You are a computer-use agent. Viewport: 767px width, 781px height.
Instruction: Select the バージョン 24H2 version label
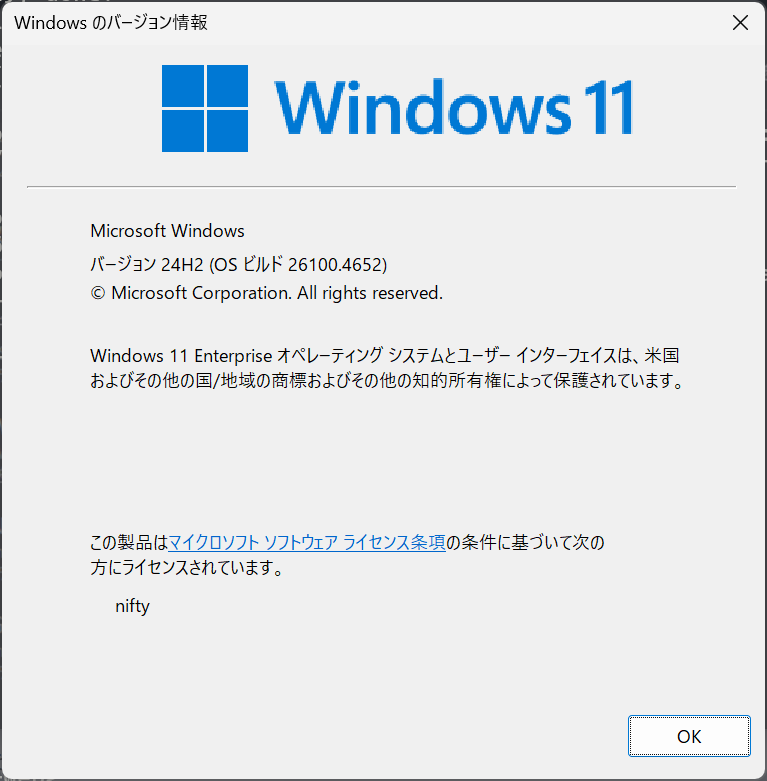147,264
